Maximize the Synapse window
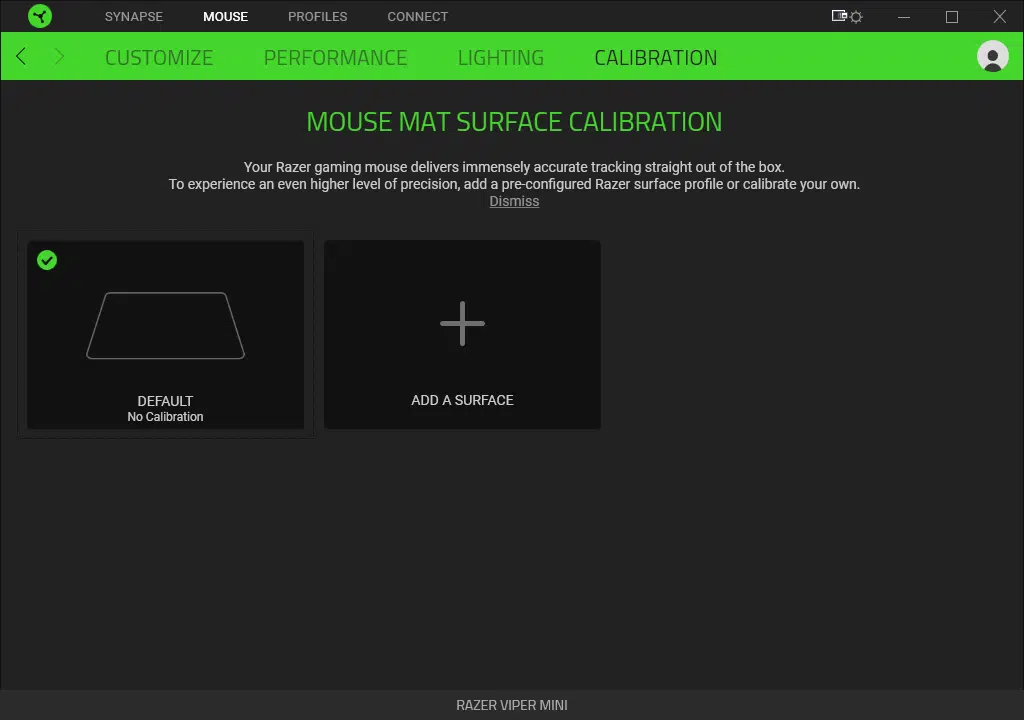Viewport: 1024px width, 720px height. pyautogui.click(x=952, y=16)
